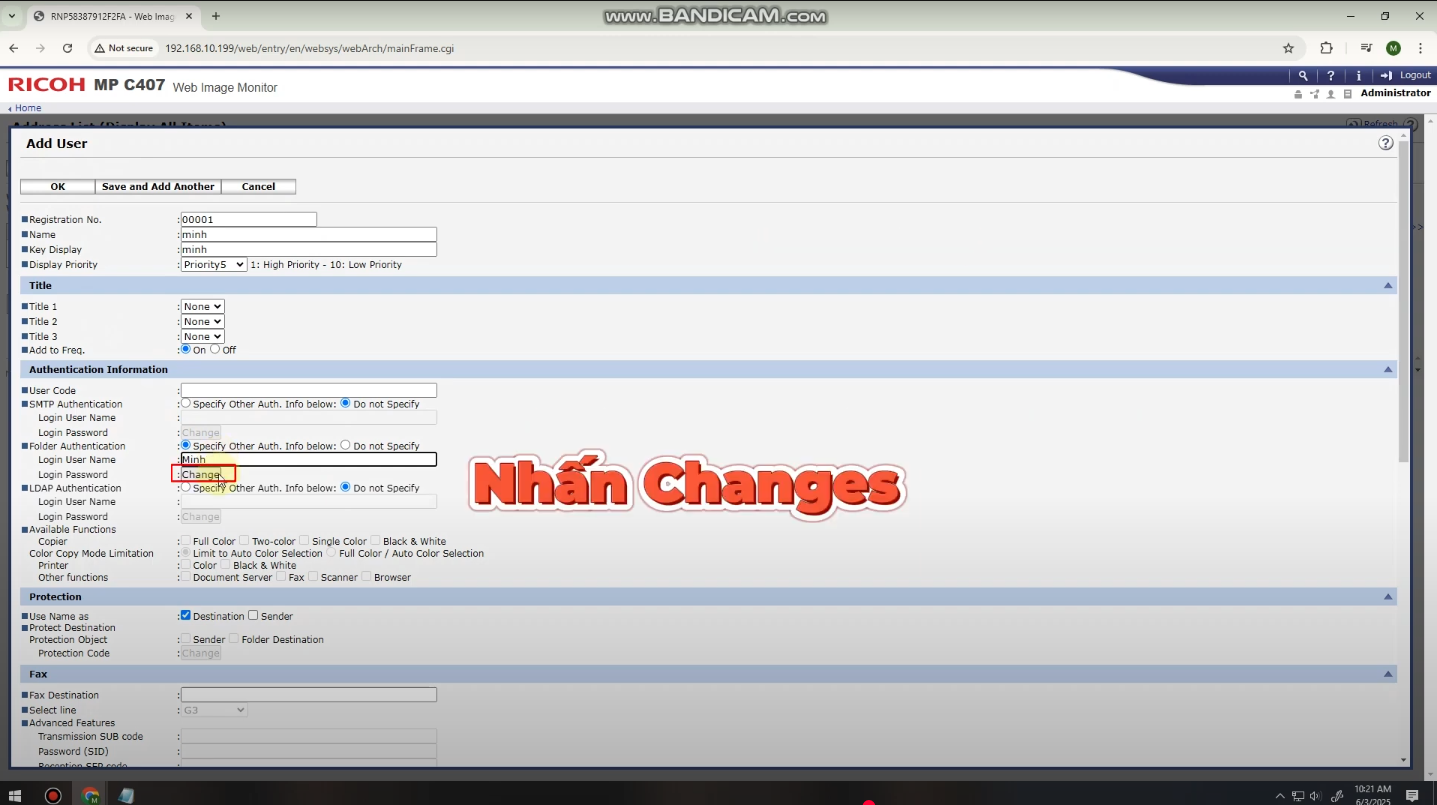The height and width of the screenshot is (805, 1437).
Task: Open the question mark help icon in header bar
Action: click(1330, 75)
